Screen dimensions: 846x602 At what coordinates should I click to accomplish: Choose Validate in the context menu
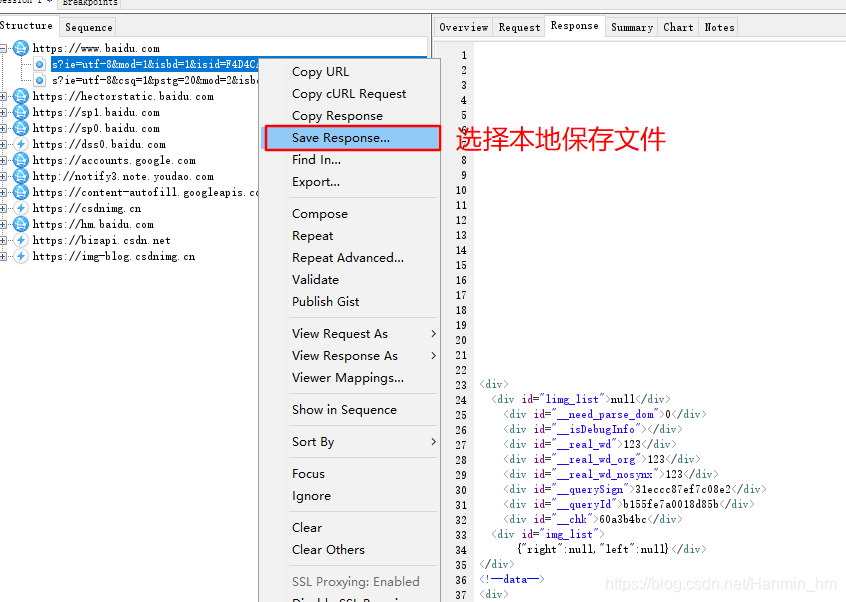350,280
